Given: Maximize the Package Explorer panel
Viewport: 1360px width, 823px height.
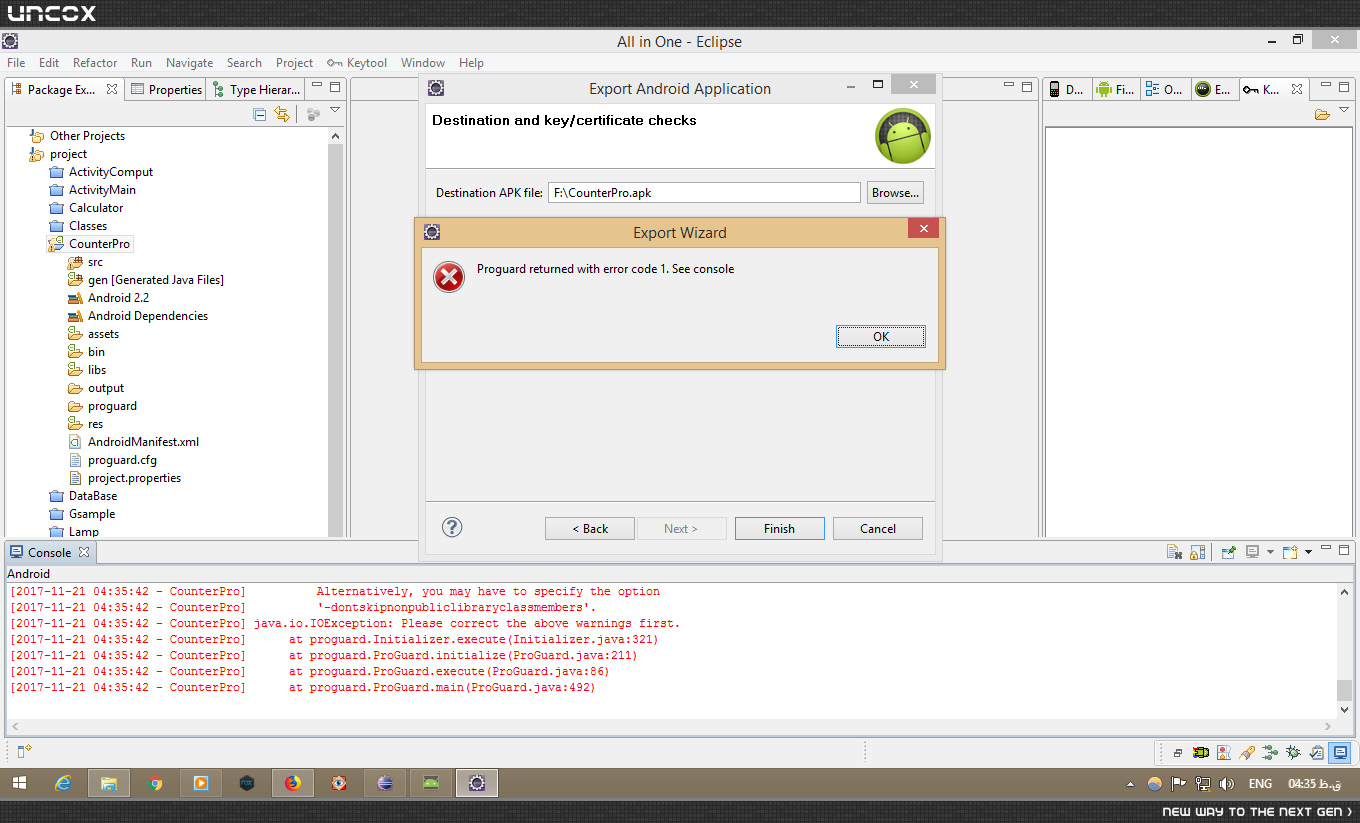Looking at the screenshot, I should [x=336, y=87].
